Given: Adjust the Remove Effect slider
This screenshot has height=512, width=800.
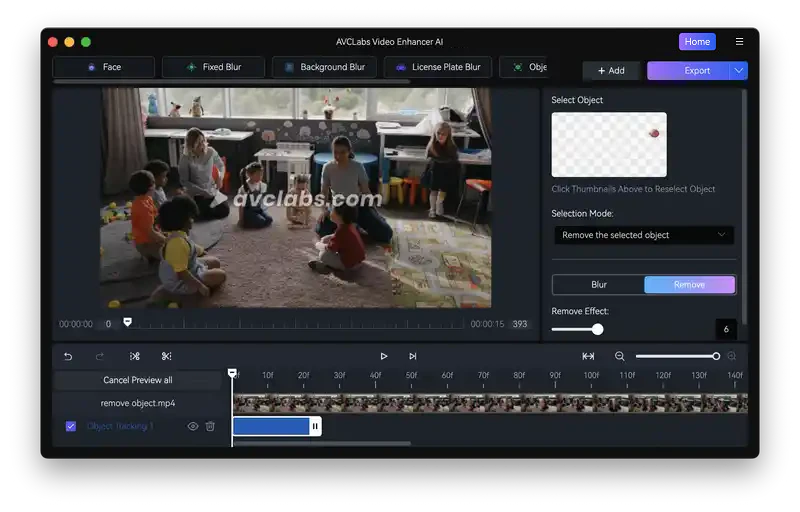Looking at the screenshot, I should click(x=597, y=329).
